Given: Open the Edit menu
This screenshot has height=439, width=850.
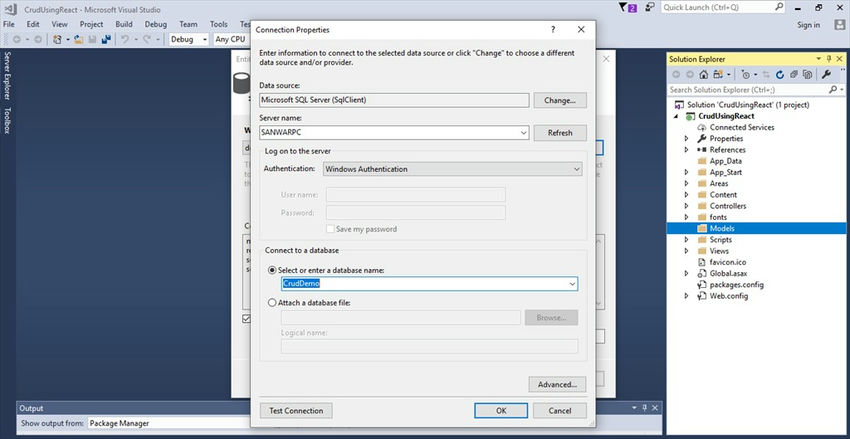Looking at the screenshot, I should (33, 24).
